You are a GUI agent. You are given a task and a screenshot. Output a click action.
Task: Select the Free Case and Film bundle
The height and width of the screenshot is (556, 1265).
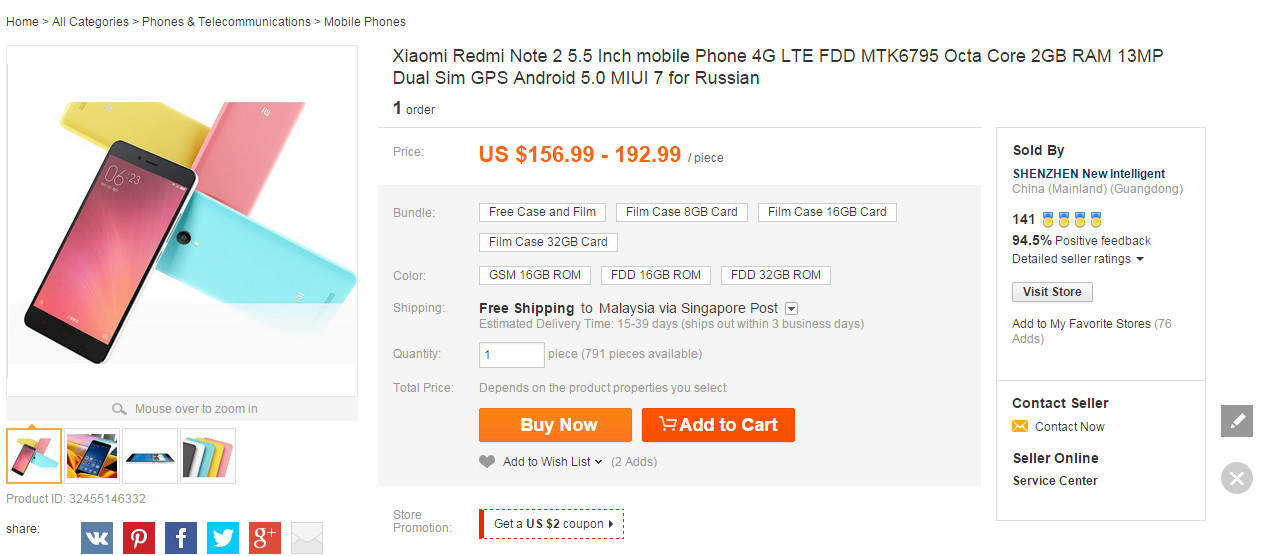point(542,212)
